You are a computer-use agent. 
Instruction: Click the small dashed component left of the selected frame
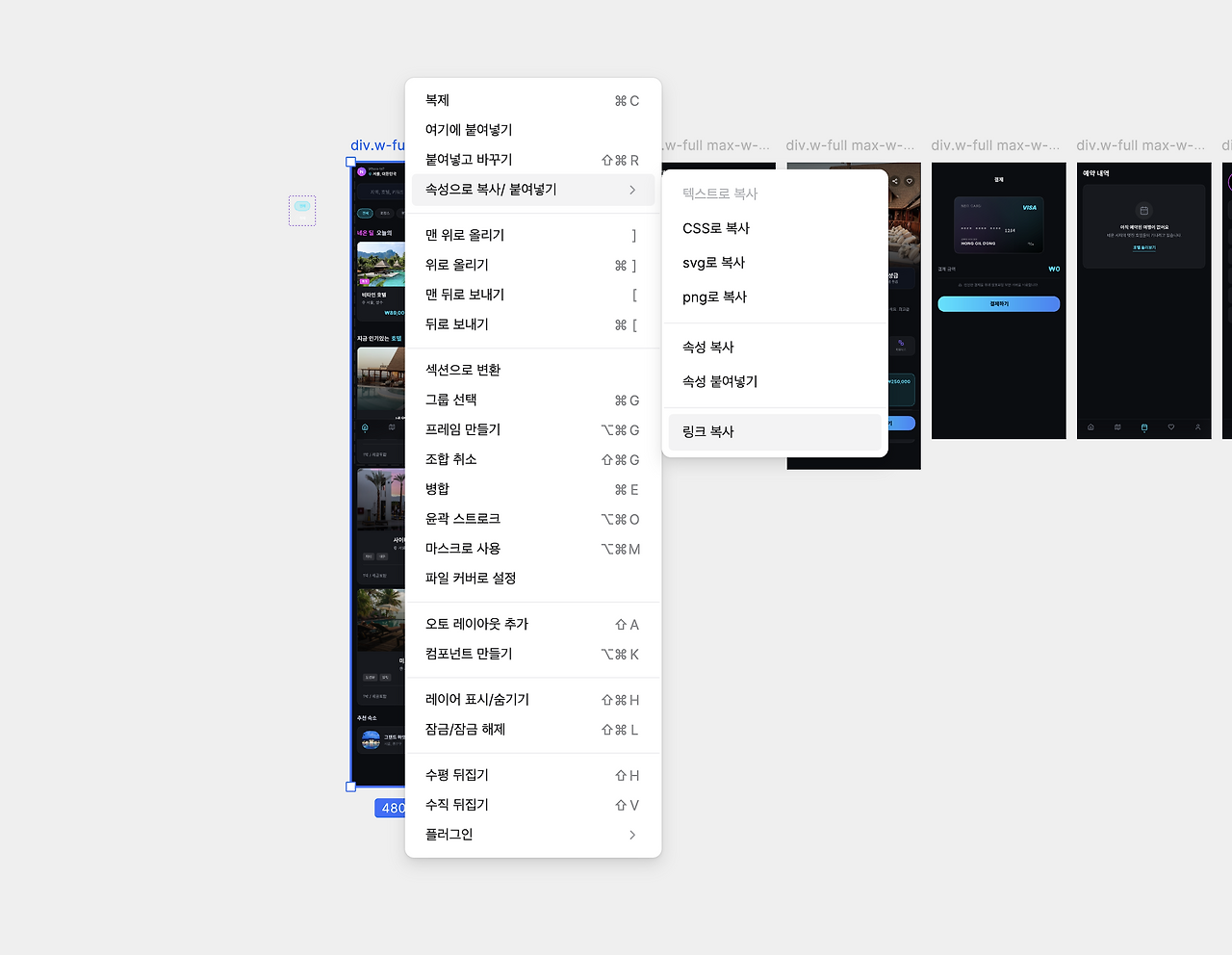click(302, 210)
